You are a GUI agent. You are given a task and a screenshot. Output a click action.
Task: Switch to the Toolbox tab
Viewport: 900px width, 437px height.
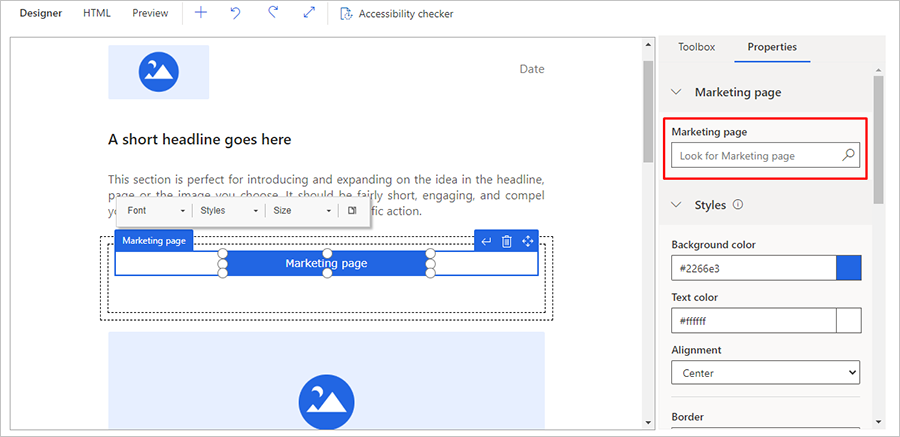(x=696, y=47)
